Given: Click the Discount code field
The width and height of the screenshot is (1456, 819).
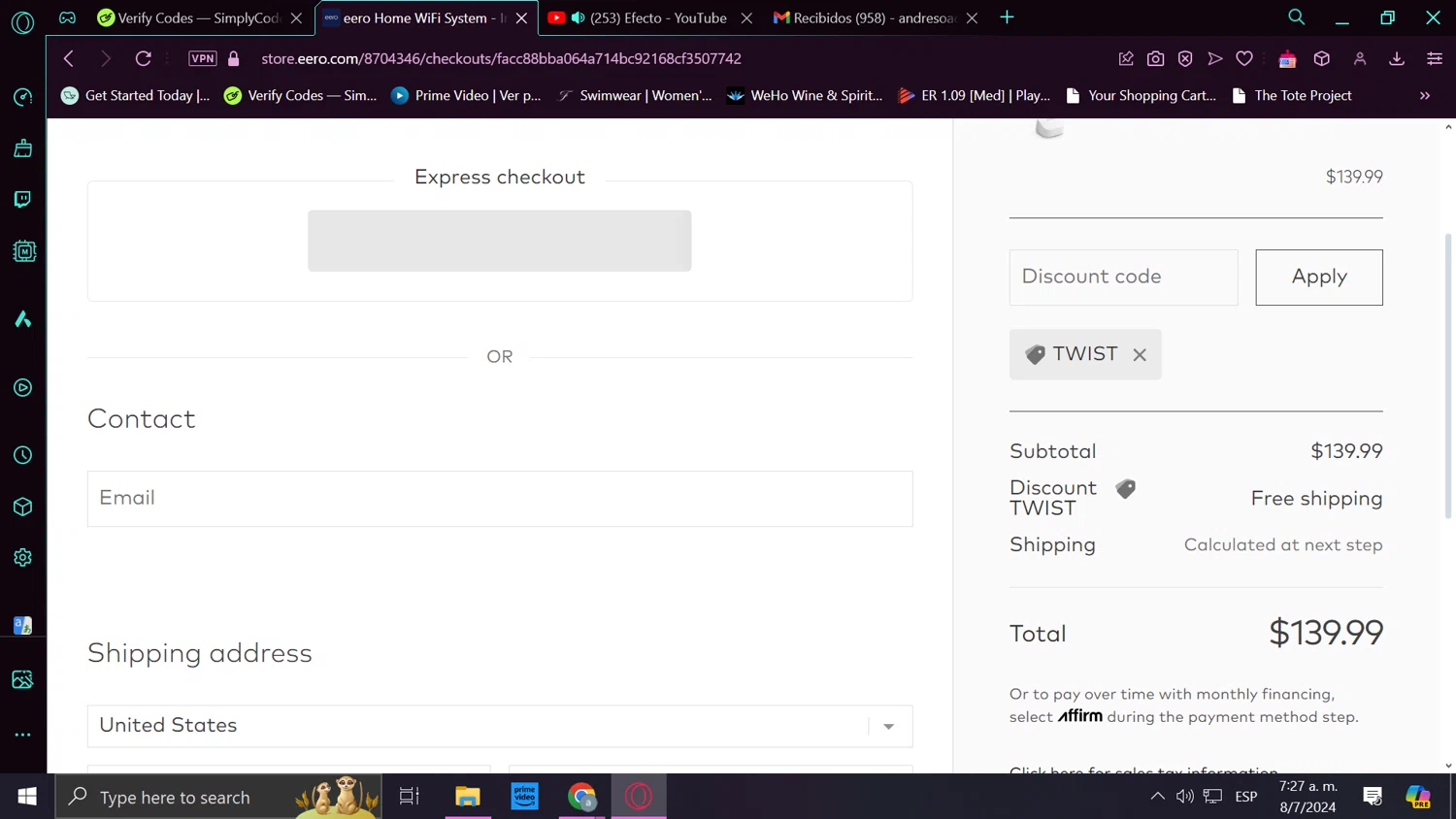Looking at the screenshot, I should coord(1123,278).
